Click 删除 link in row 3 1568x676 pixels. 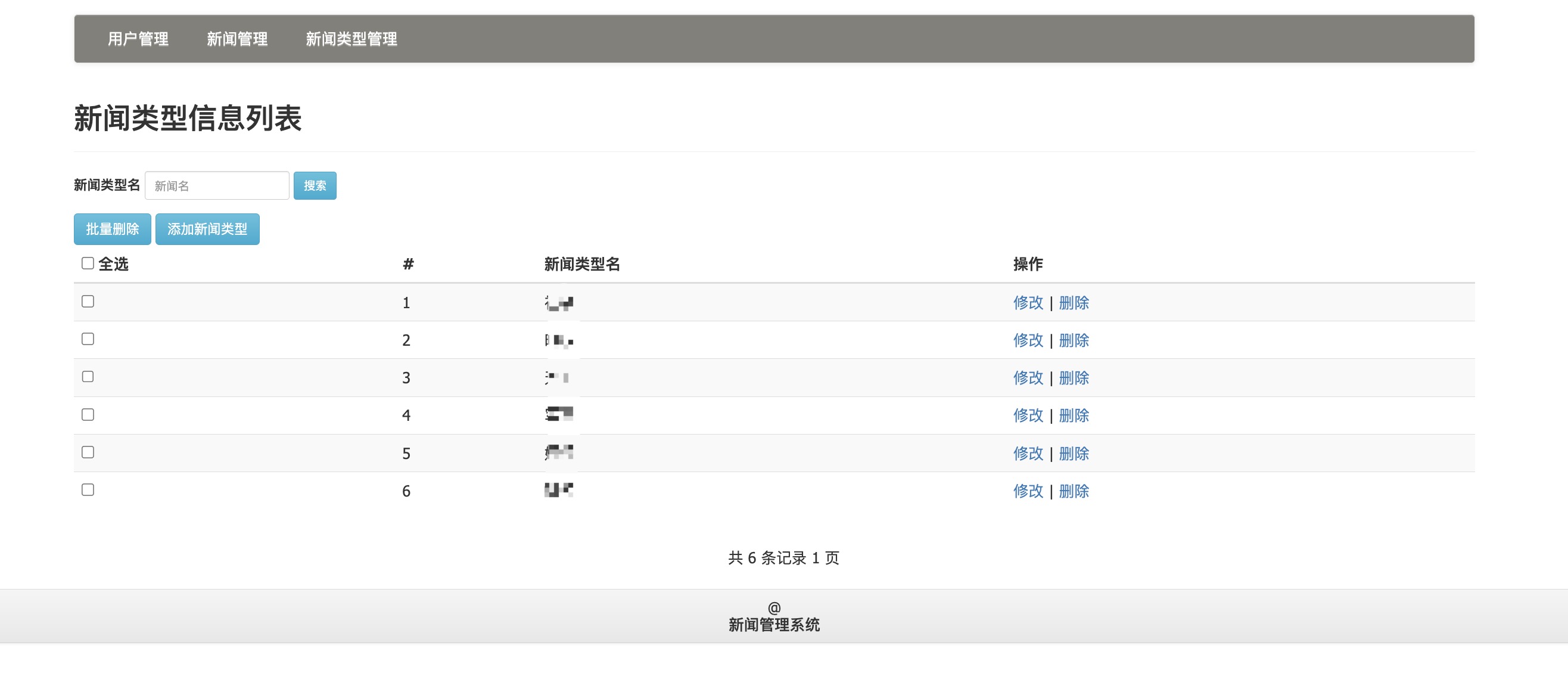(x=1074, y=378)
